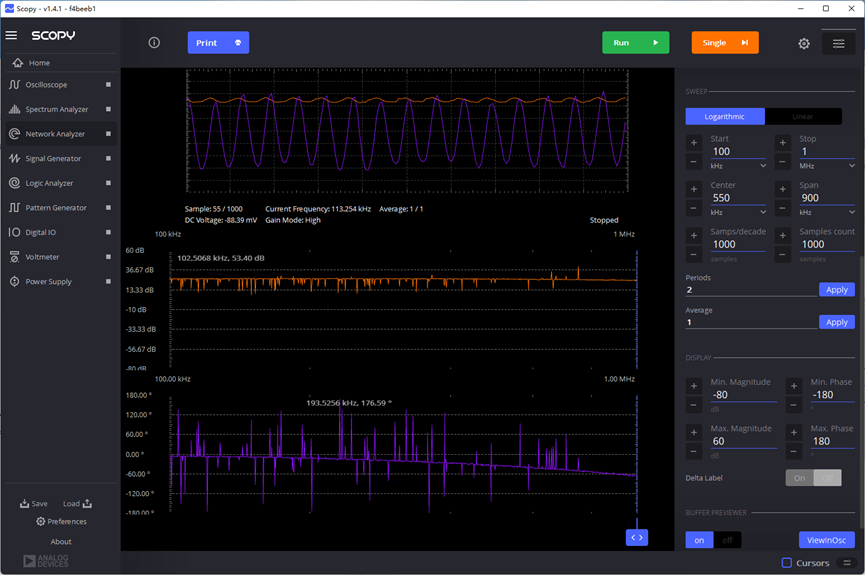Image resolution: width=865 pixels, height=575 pixels.
Task: Toggle the Voltmeter run indicator square
Action: (x=108, y=257)
